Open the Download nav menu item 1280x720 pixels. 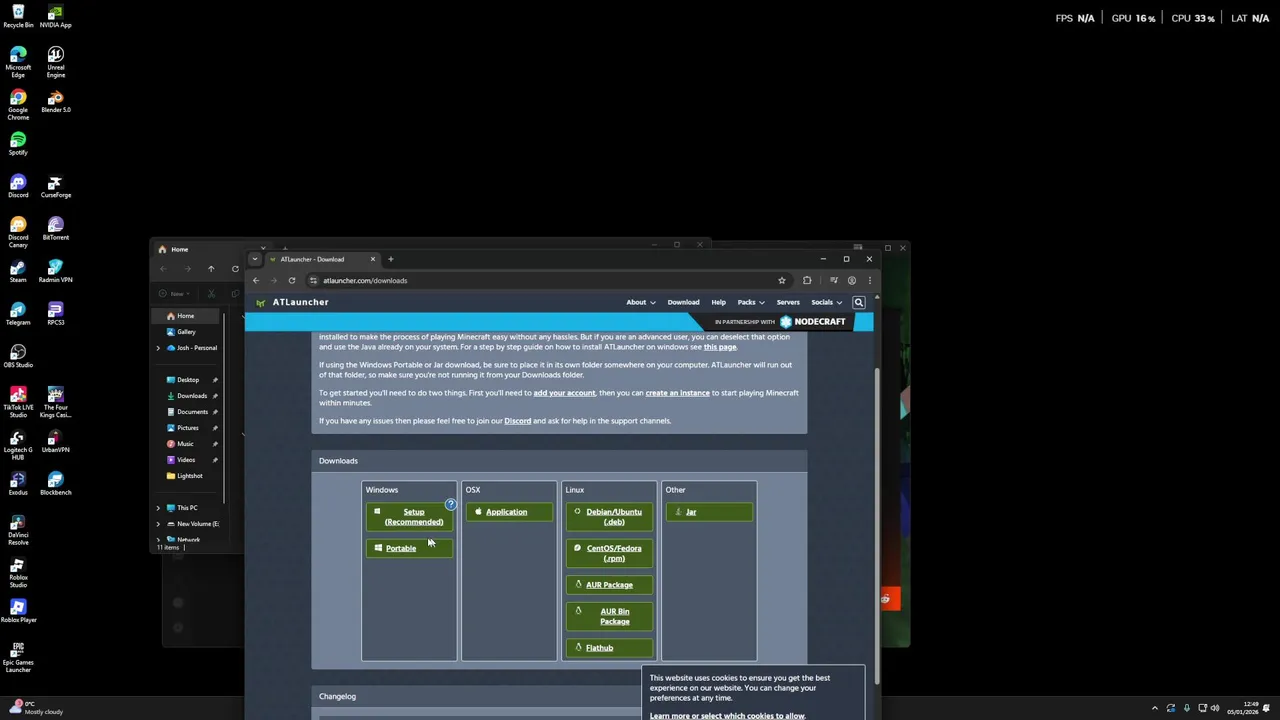coord(683,302)
